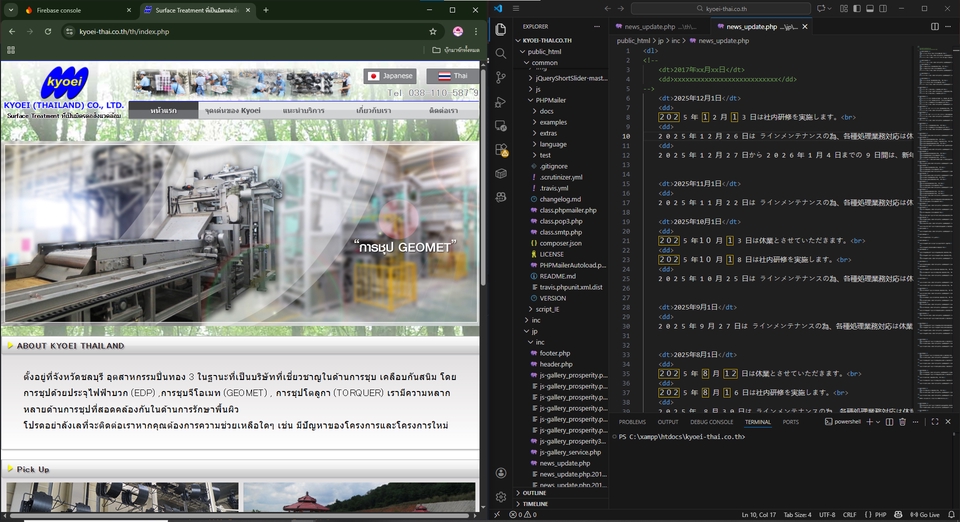Screen dimensions: 960x522
Task: Expand the script_IE folder
Action: [x=547, y=309]
